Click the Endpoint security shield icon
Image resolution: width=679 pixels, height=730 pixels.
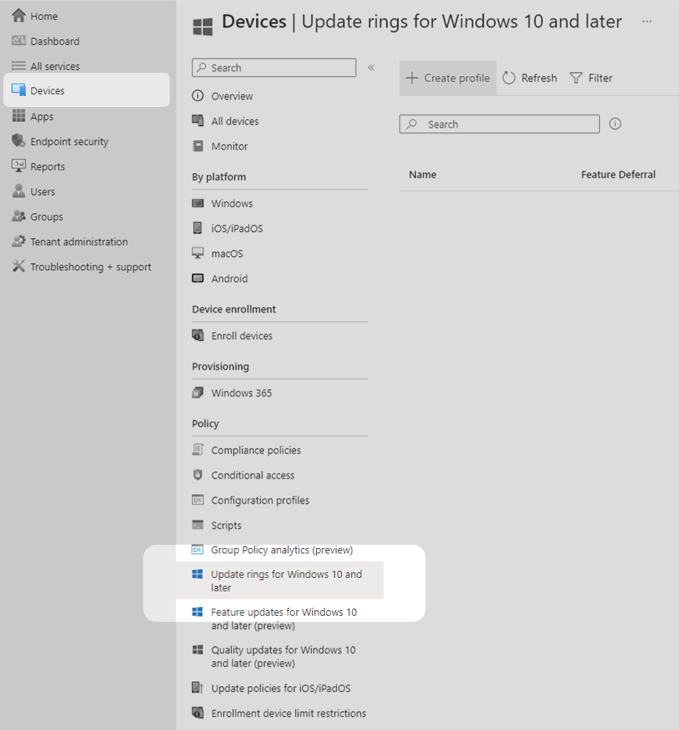click(x=19, y=141)
